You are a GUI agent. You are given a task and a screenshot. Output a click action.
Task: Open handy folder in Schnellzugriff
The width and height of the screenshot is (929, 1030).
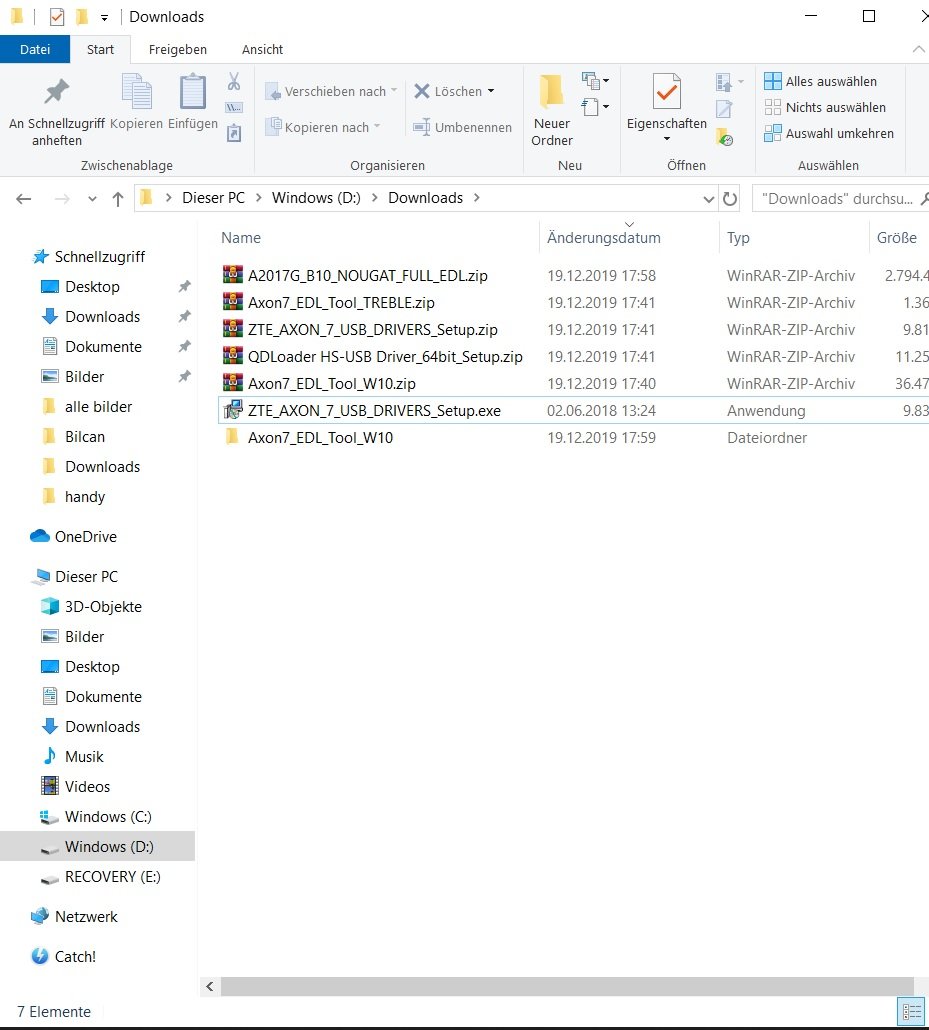85,497
